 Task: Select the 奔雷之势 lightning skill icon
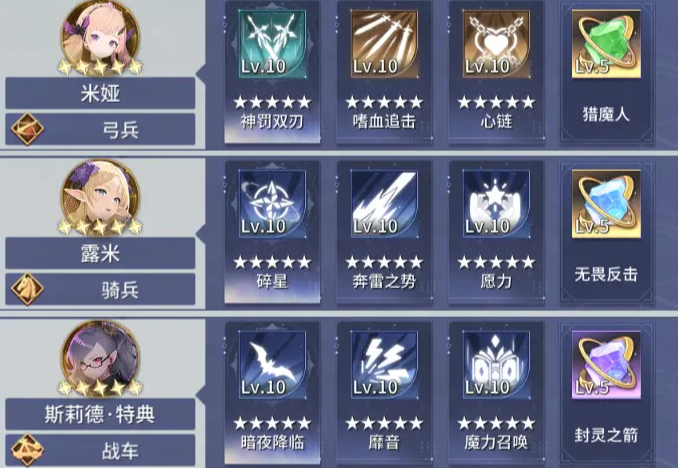tap(384, 204)
